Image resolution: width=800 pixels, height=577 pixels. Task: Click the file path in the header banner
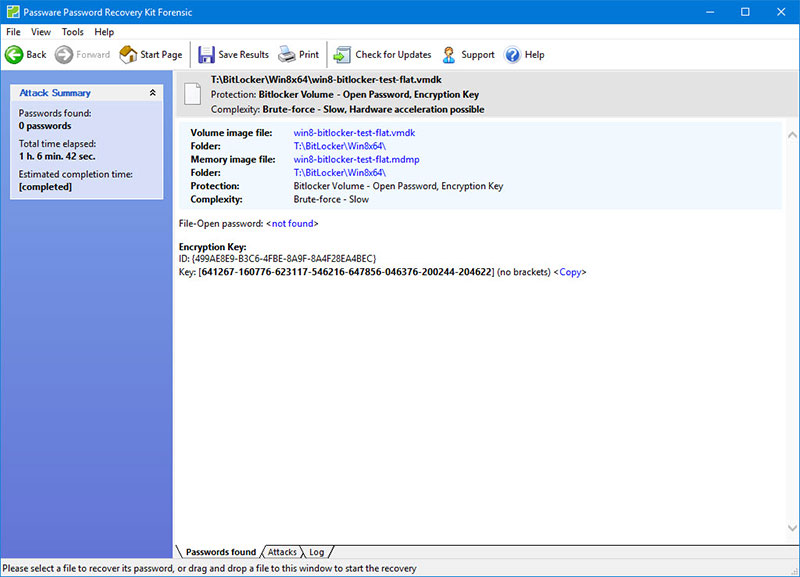(326, 80)
